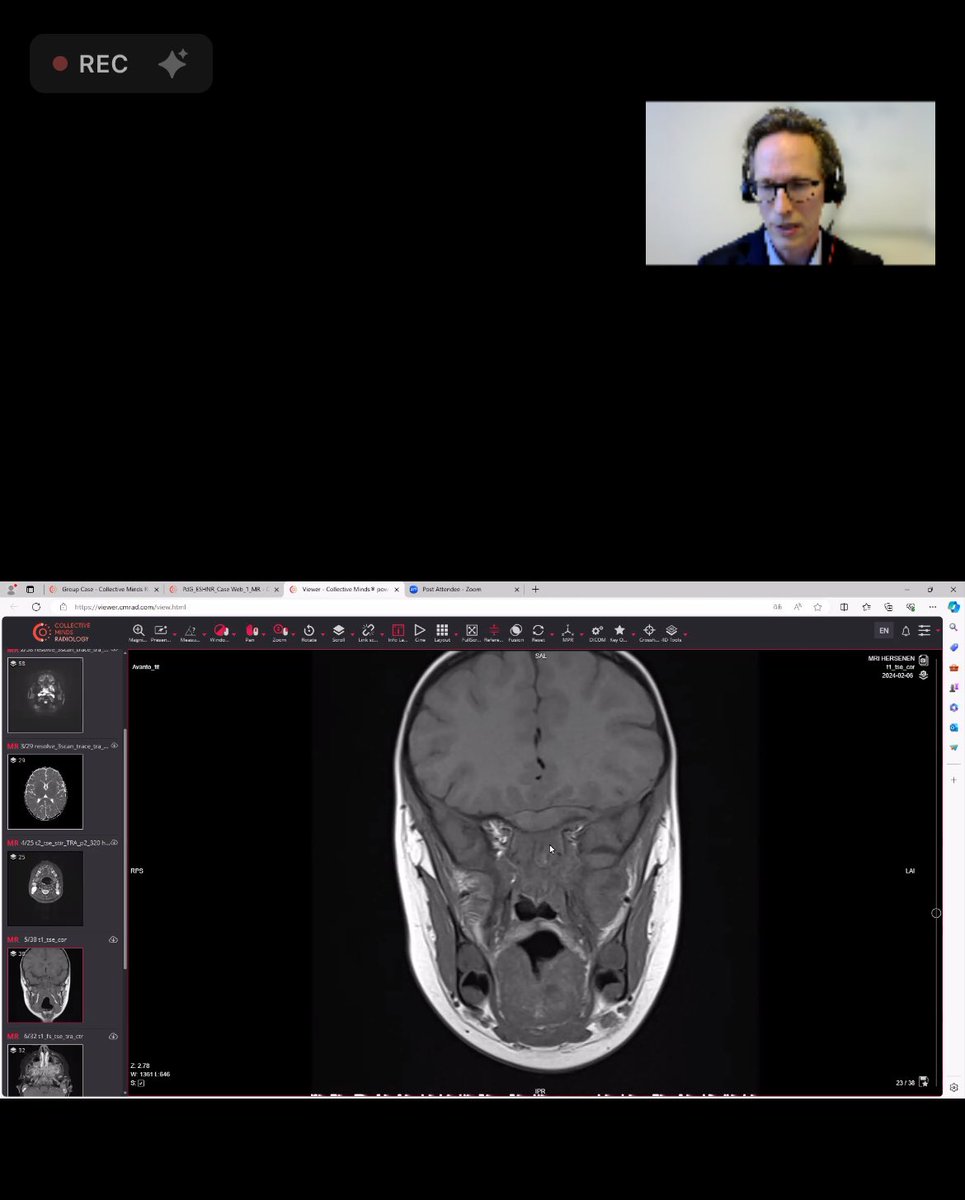Expand the Zoom tool dropdown arrow
965x1200 pixels.
click(x=294, y=634)
